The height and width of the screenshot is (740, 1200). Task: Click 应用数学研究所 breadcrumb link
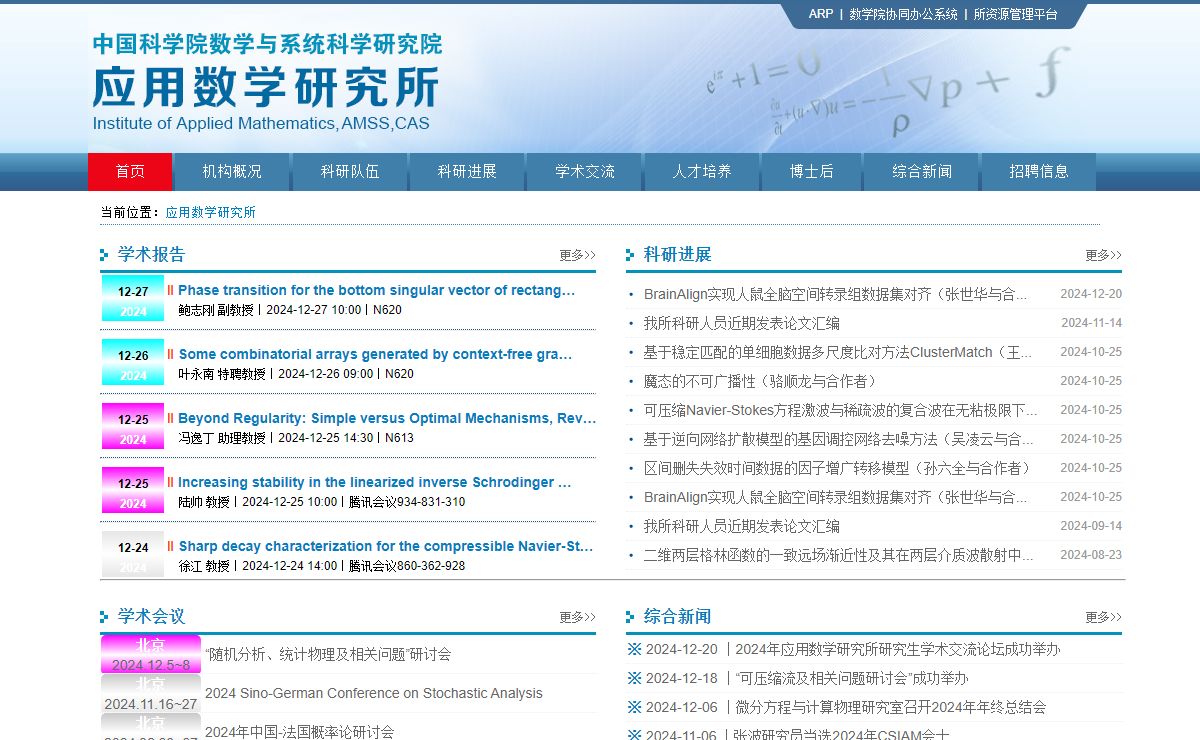211,212
